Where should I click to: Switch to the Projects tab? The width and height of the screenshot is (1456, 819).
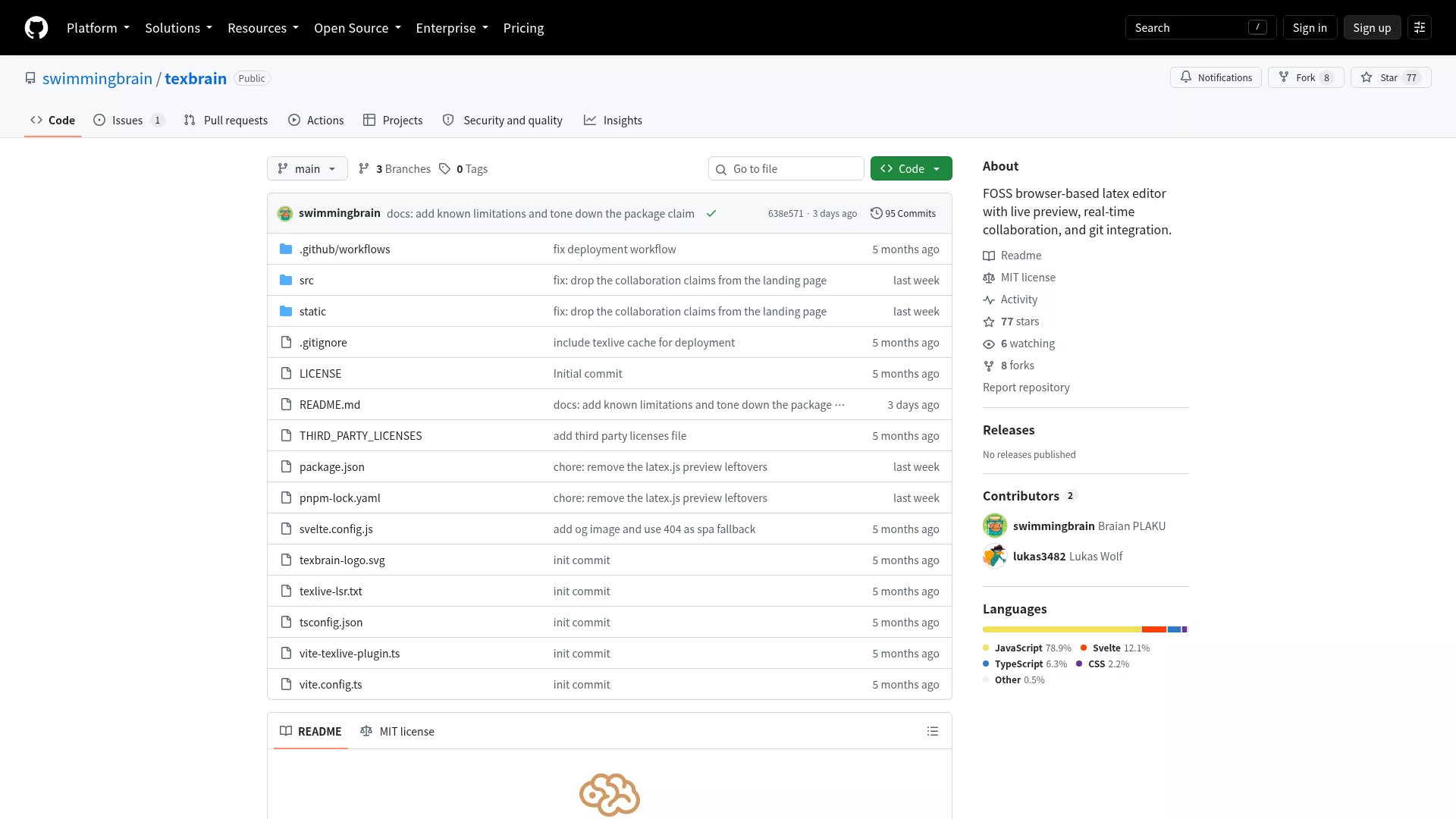pyautogui.click(x=393, y=121)
